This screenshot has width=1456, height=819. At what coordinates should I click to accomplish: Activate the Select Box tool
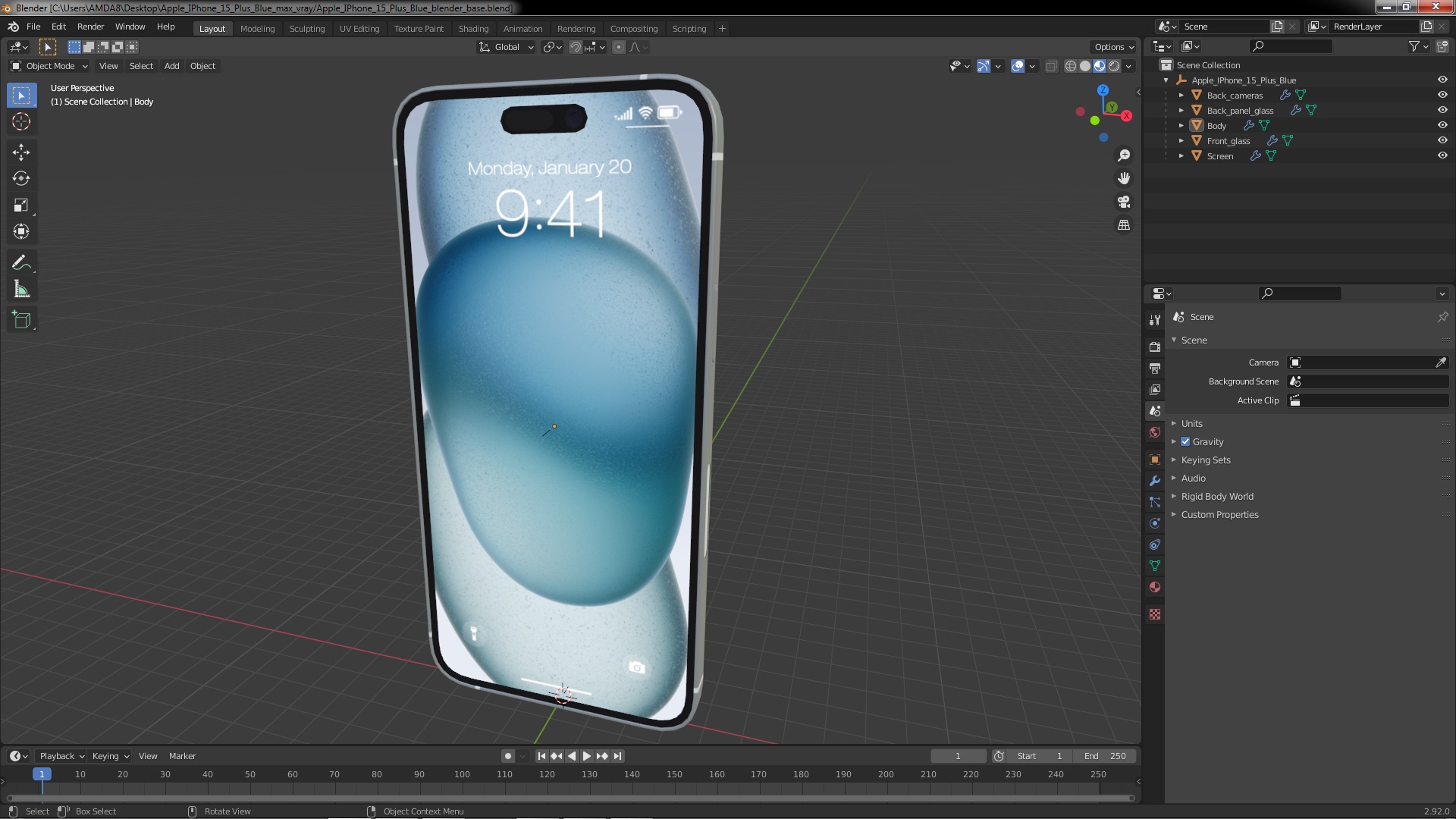[21, 95]
